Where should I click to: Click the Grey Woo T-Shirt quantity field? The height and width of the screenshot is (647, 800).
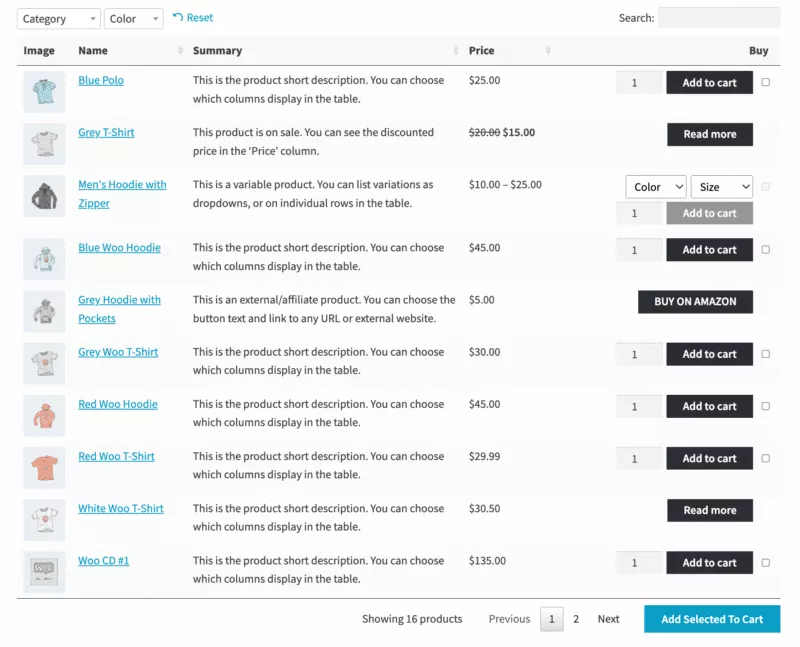coord(639,354)
